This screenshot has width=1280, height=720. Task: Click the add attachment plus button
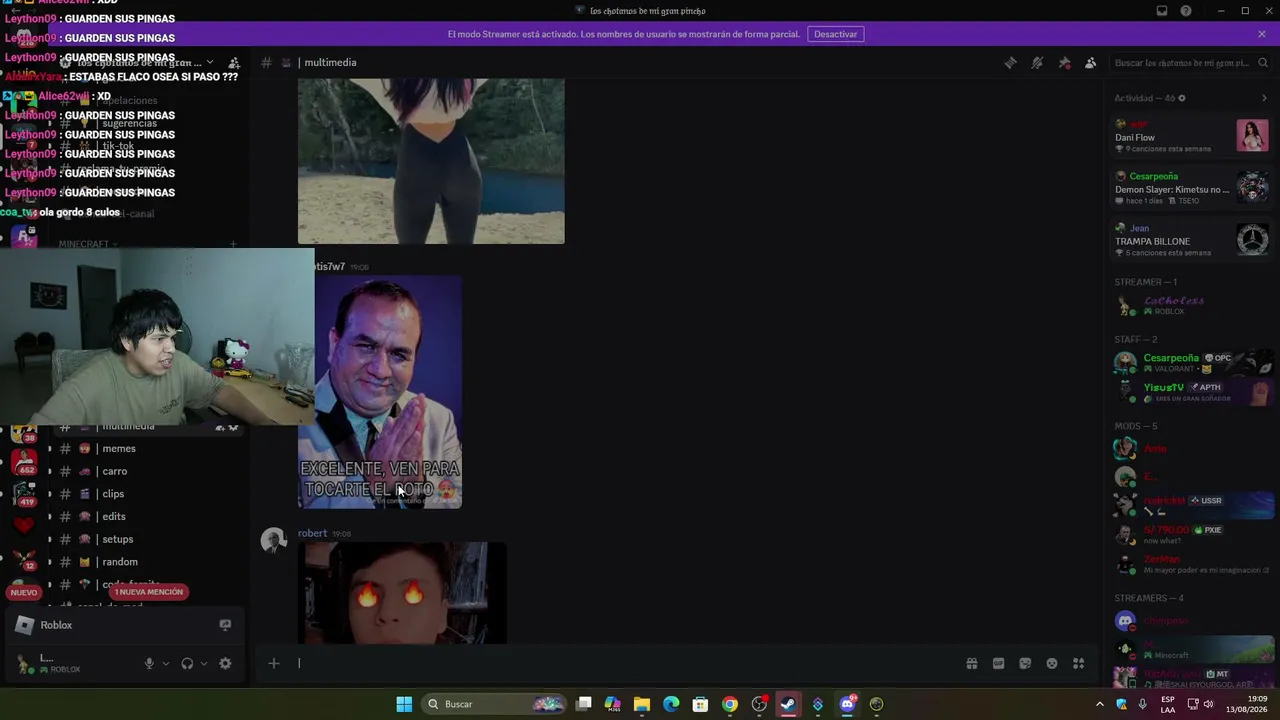pyautogui.click(x=273, y=663)
